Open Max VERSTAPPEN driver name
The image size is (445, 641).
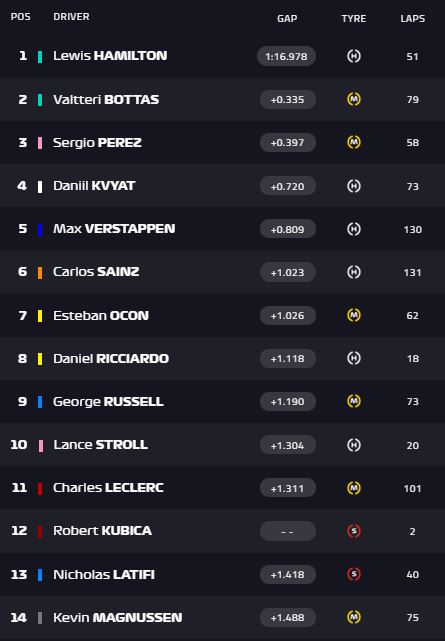[x=114, y=229]
